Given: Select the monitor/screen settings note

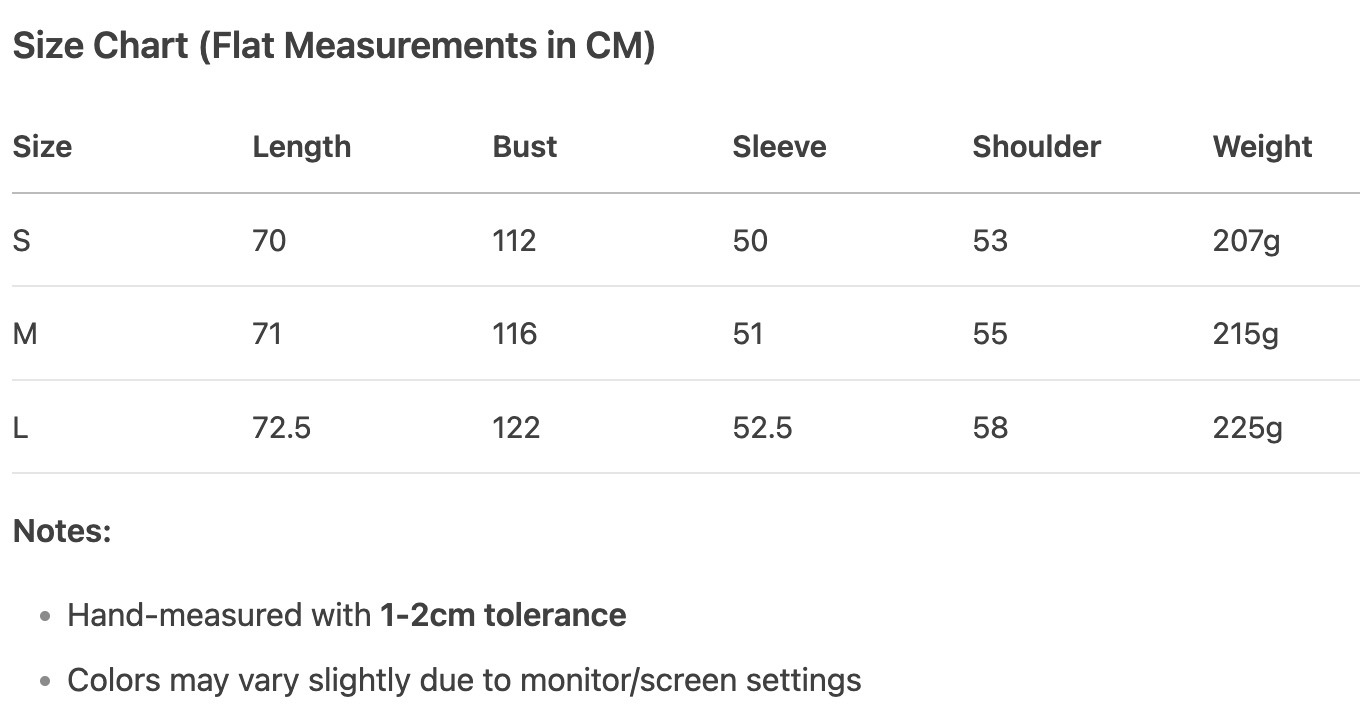Looking at the screenshot, I should [464, 681].
